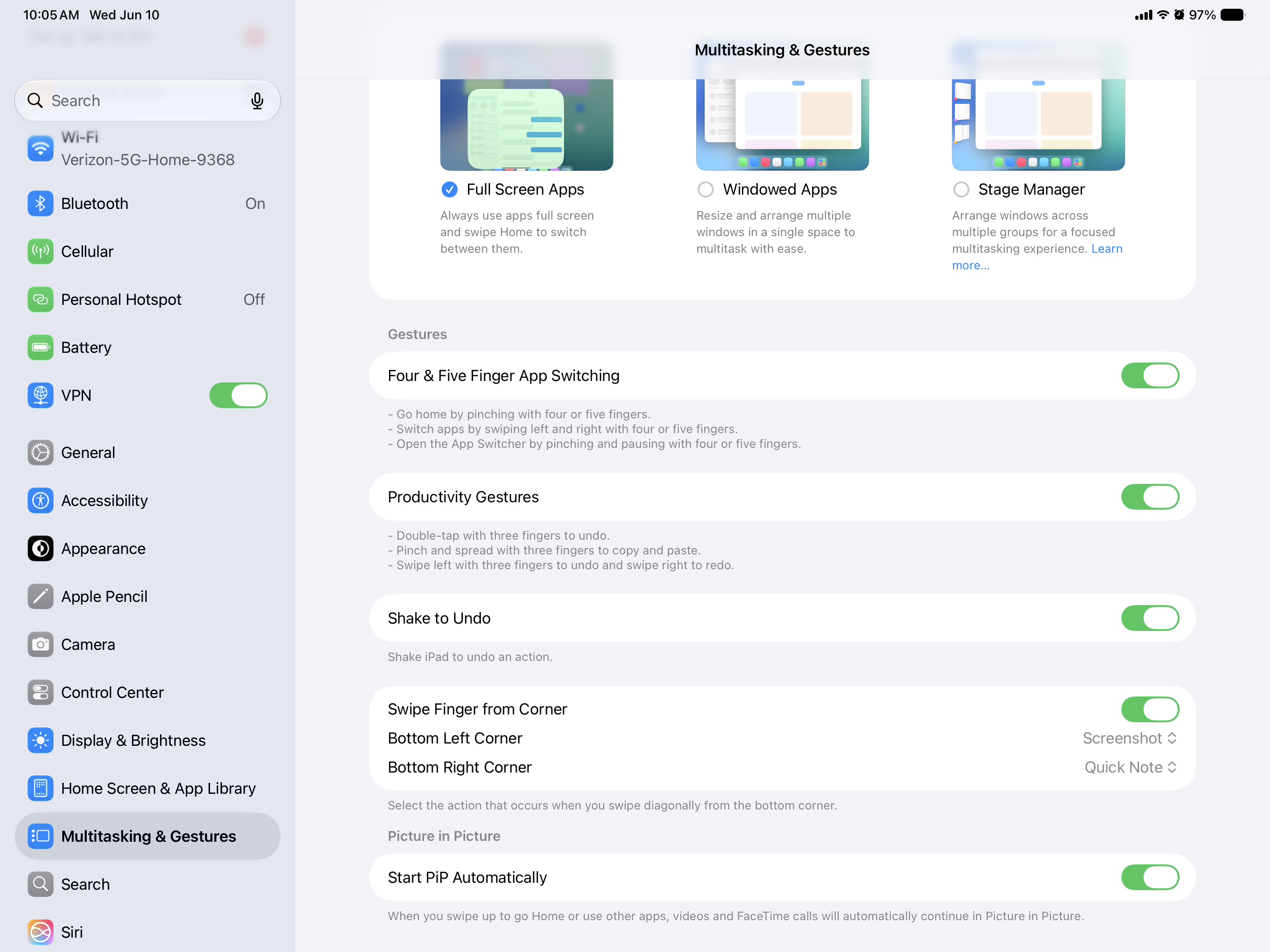Screen dimensions: 1270x952
Task: Tap the Windowed Apps preview thumbnail
Action: pos(783,125)
